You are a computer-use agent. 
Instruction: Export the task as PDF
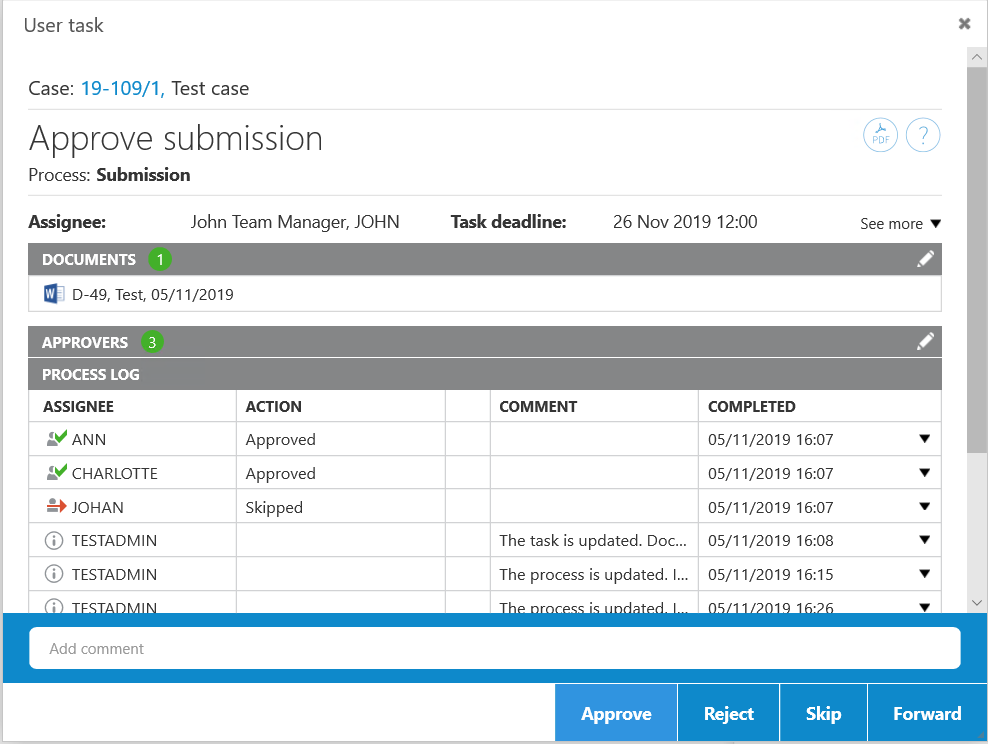pyautogui.click(x=880, y=135)
